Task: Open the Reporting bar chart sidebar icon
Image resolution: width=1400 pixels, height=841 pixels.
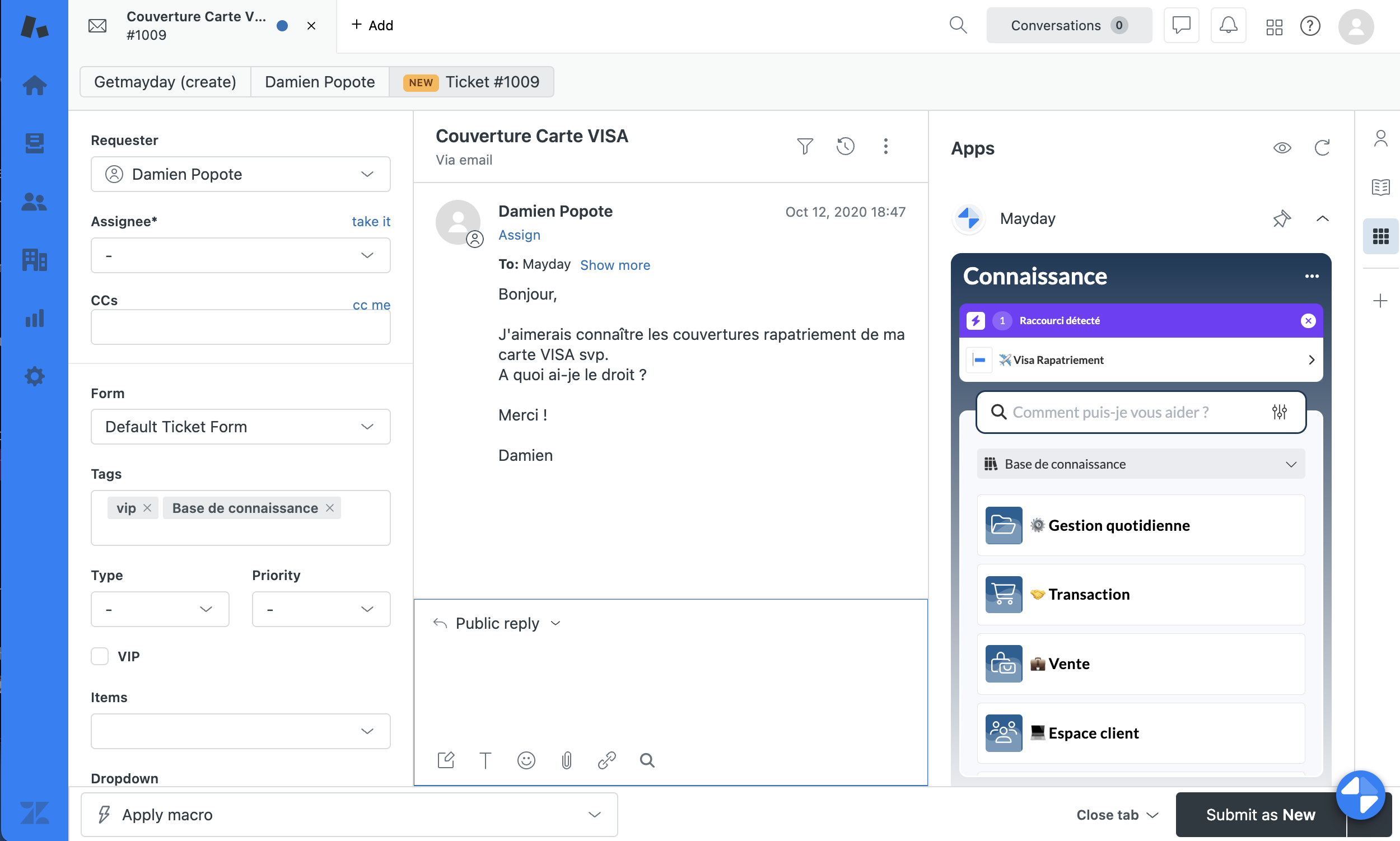Action: 34,318
